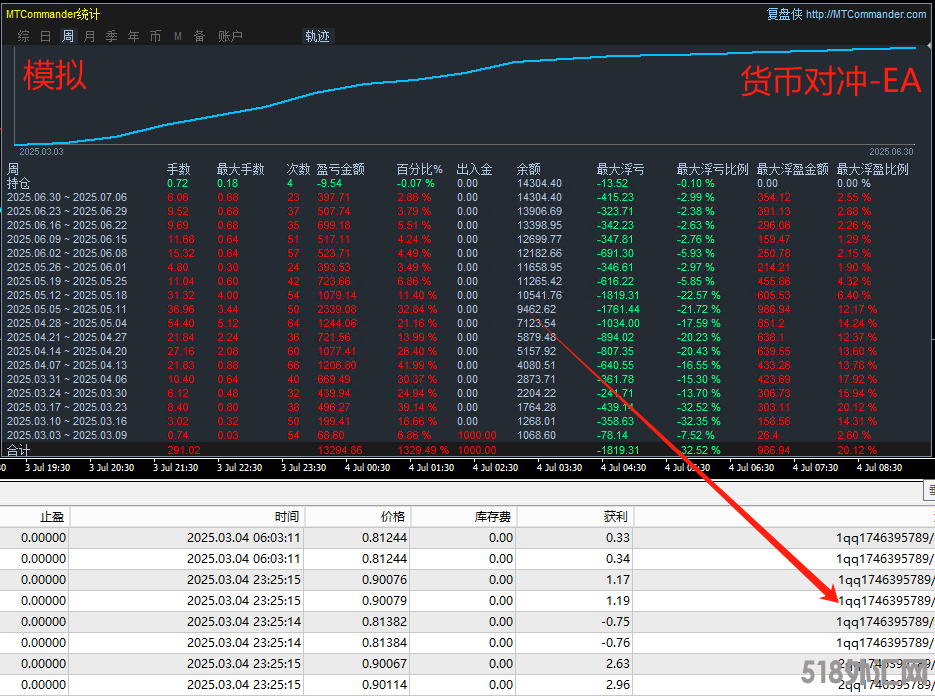The width and height of the screenshot is (935, 696).
Task: Select week row 2025.06.16 ~ 2025.06.22
Action: tap(465, 225)
